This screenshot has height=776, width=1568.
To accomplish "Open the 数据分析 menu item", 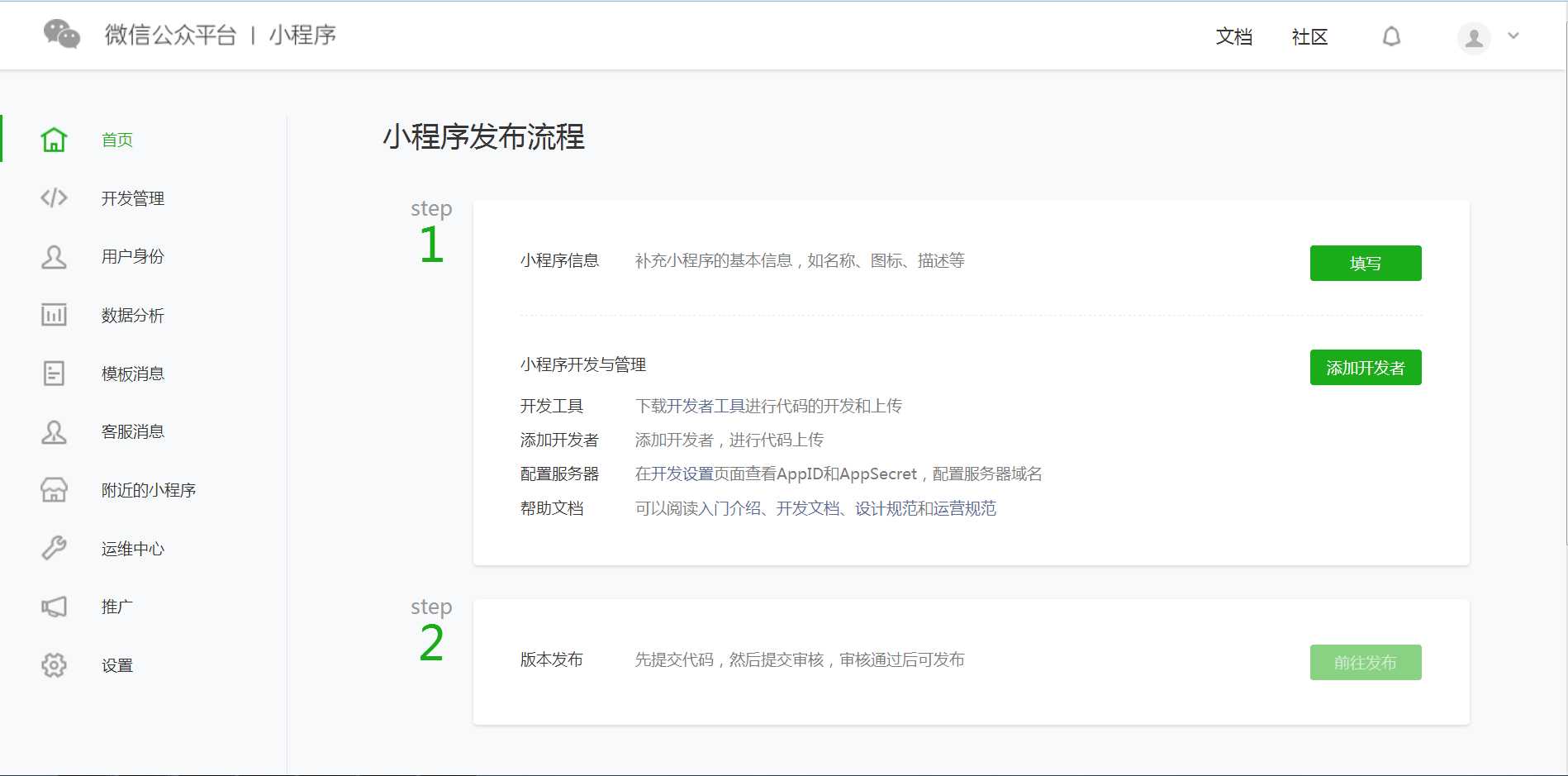I will 133,315.
